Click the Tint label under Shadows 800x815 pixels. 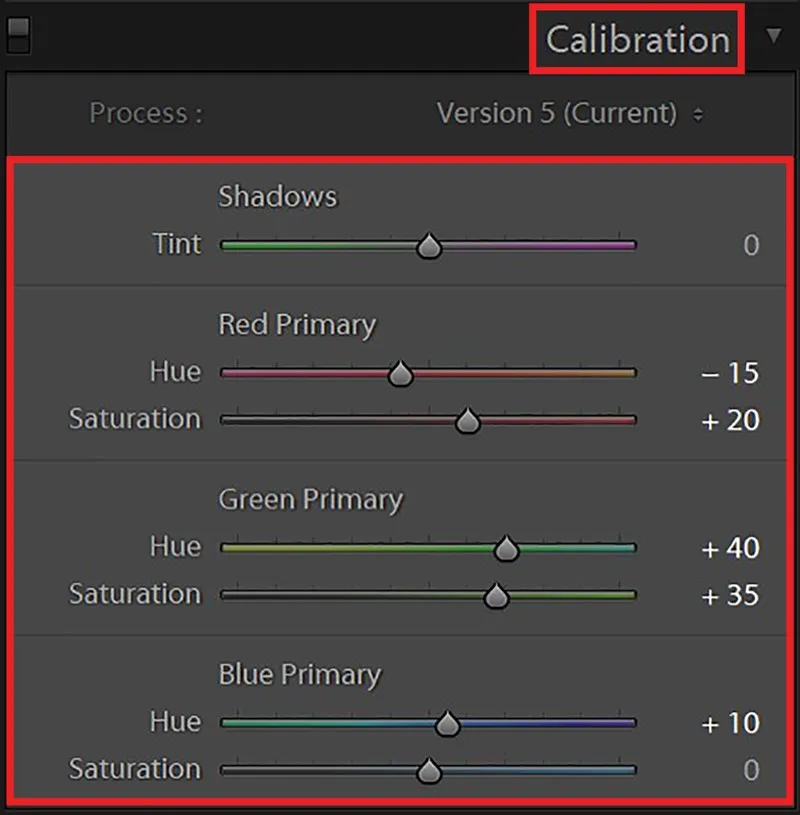click(177, 245)
